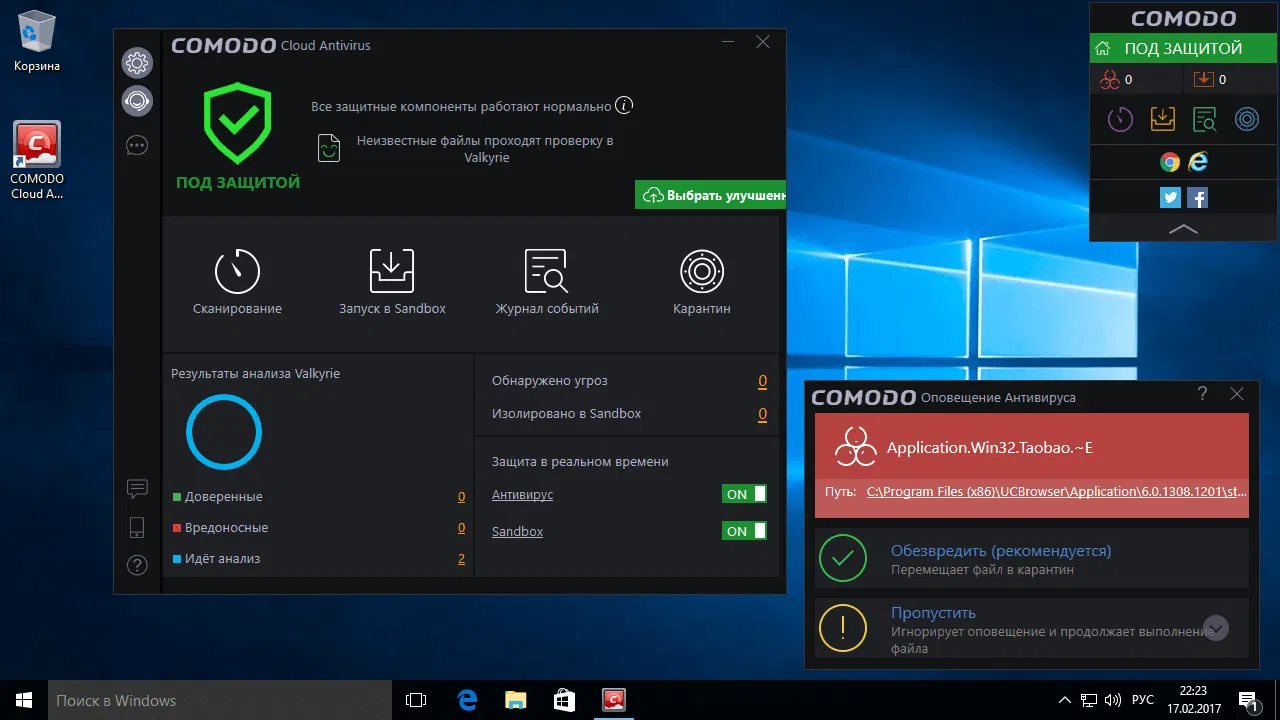
Task: Open File Explorer from the taskbar
Action: (x=515, y=700)
